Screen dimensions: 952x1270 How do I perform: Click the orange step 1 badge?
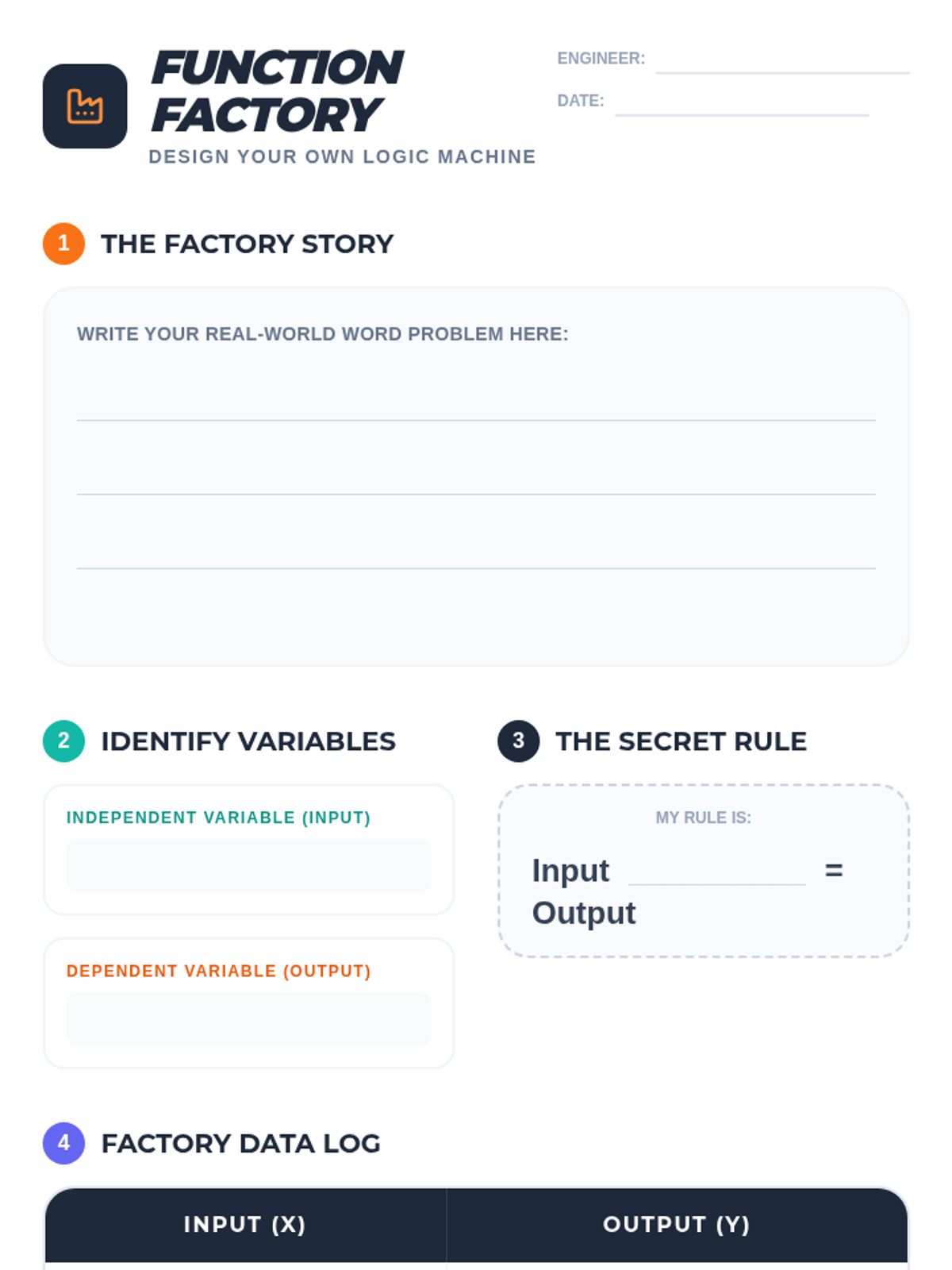click(x=63, y=243)
